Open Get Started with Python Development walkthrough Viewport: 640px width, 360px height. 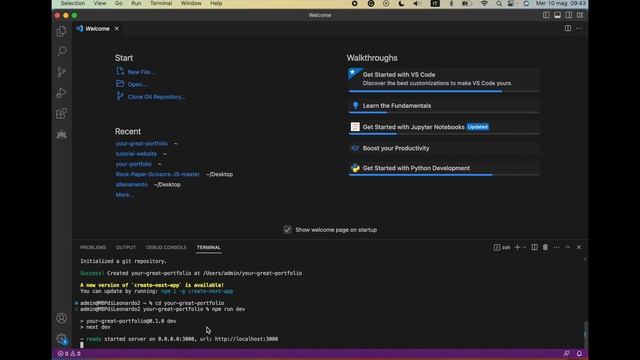coord(444,168)
